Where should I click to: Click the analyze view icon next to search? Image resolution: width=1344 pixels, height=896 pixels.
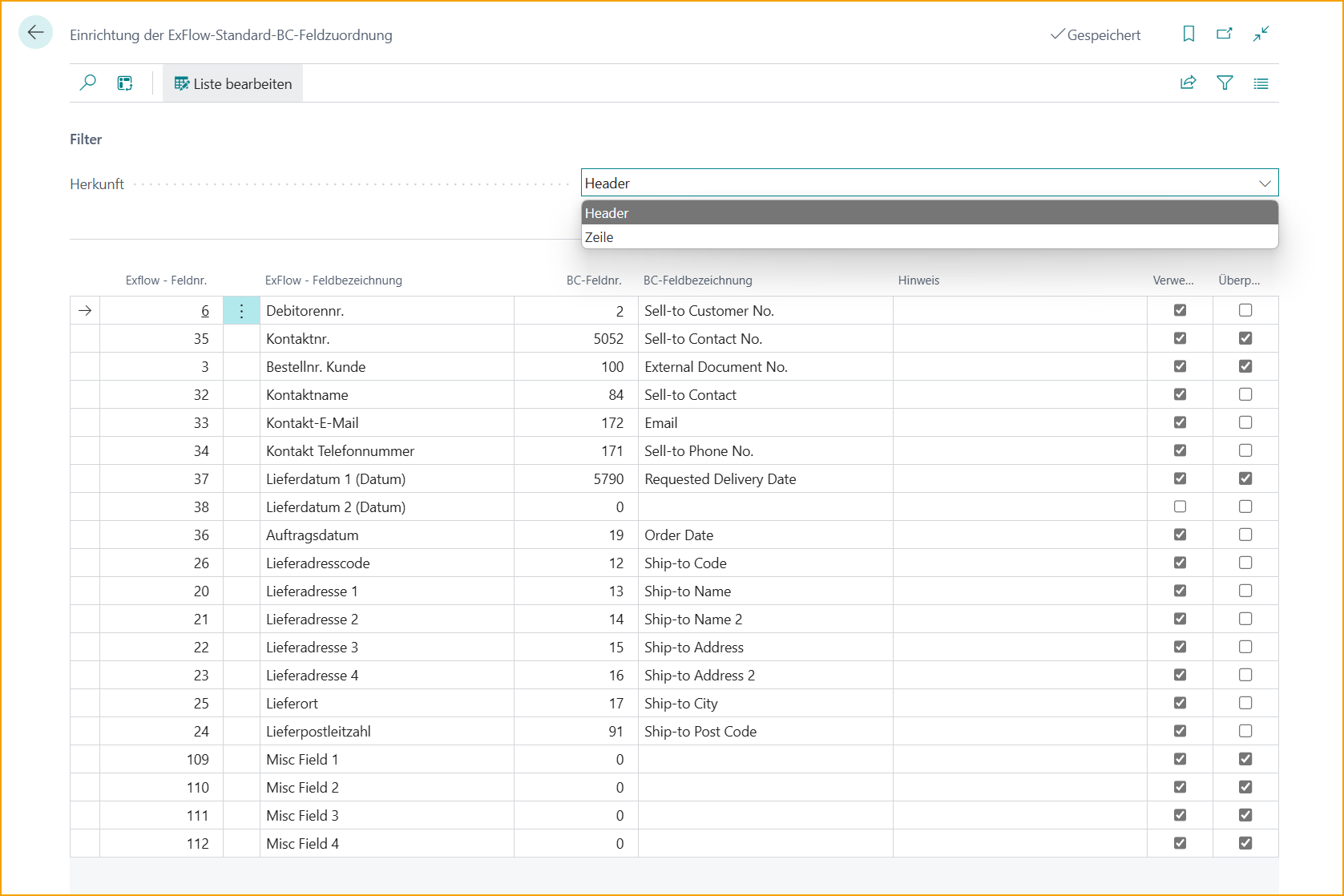click(125, 83)
